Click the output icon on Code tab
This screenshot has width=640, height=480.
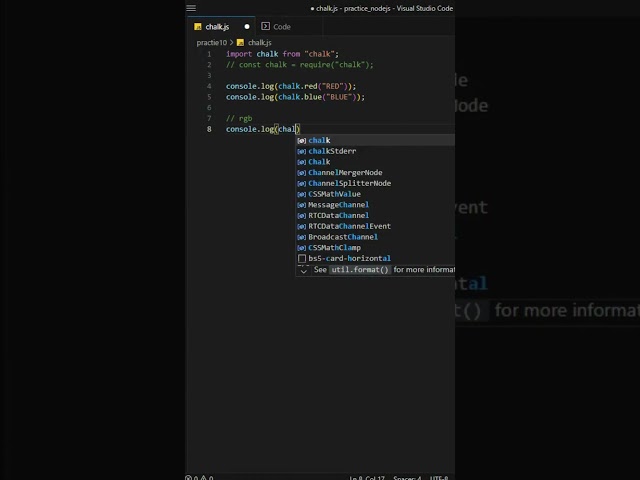tap(265, 26)
